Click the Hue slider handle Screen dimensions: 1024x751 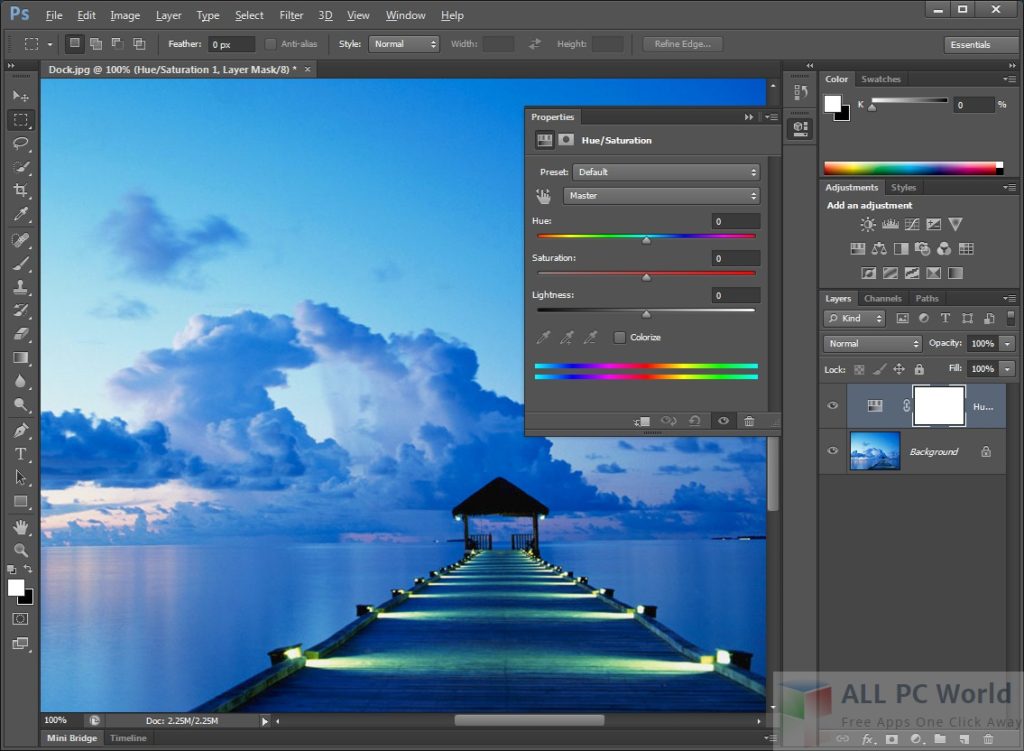pos(646,240)
